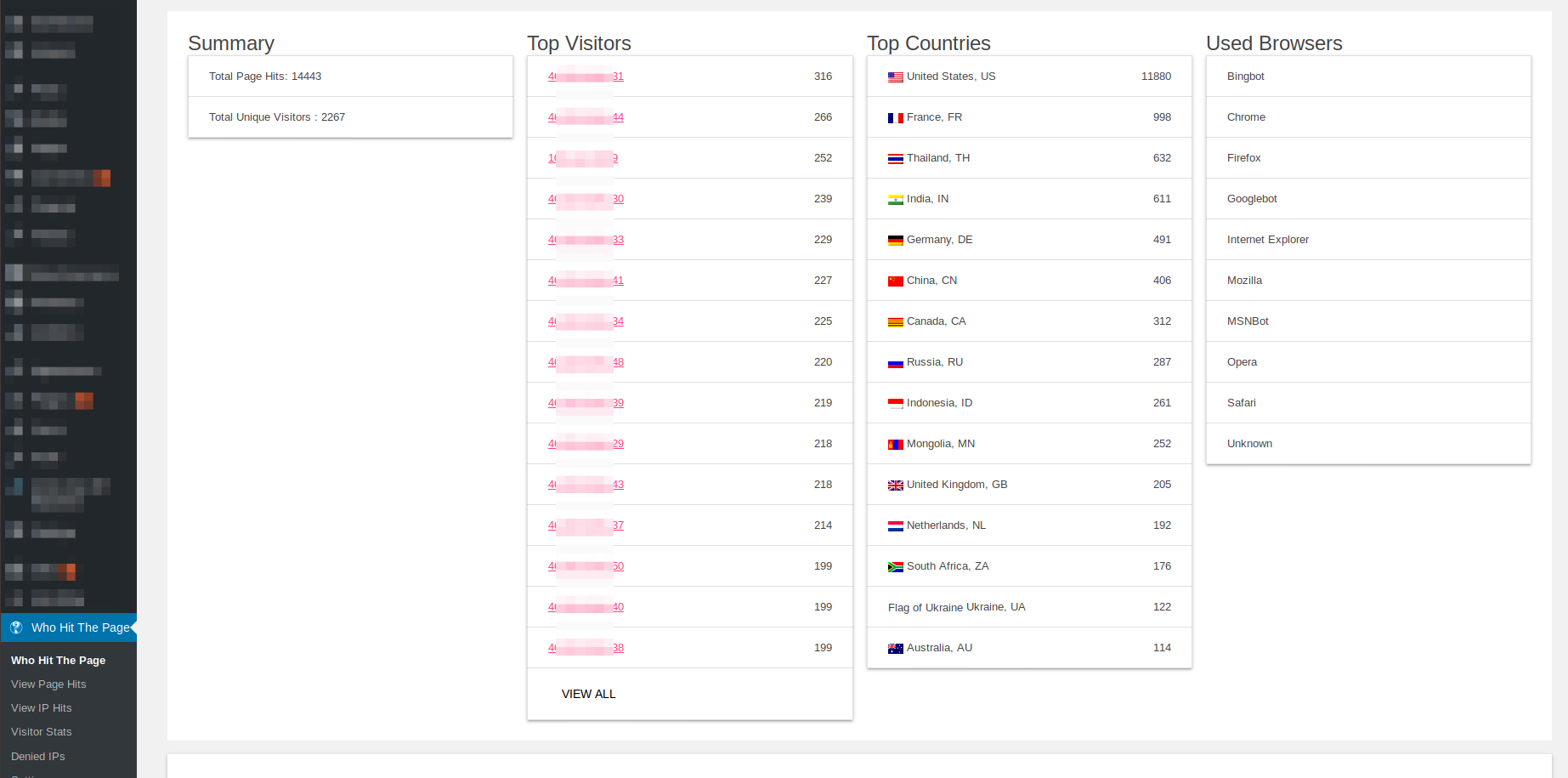Click the 114 count for Australia
The height and width of the screenshot is (778, 1568).
[x=1162, y=648]
